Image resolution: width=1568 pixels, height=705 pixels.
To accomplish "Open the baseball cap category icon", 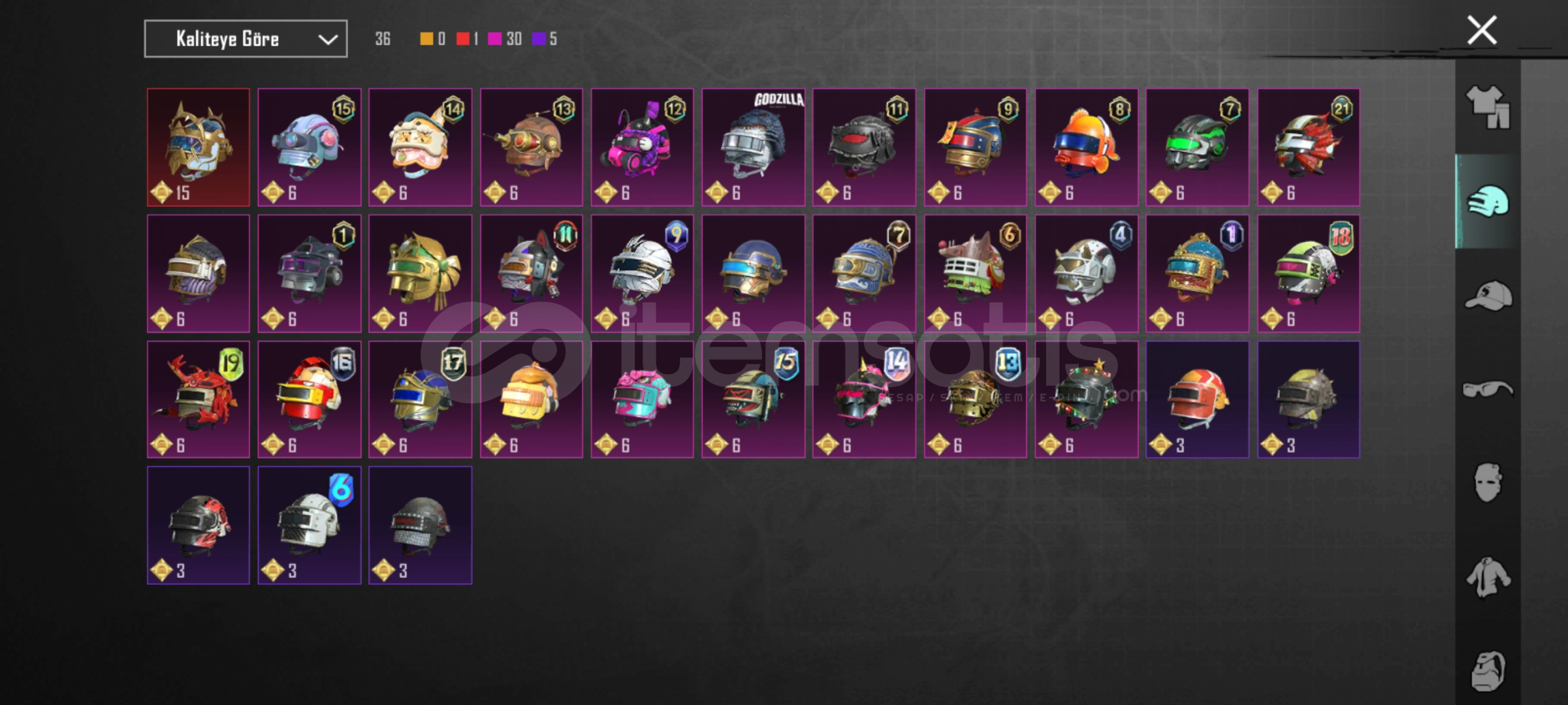I will pyautogui.click(x=1488, y=296).
